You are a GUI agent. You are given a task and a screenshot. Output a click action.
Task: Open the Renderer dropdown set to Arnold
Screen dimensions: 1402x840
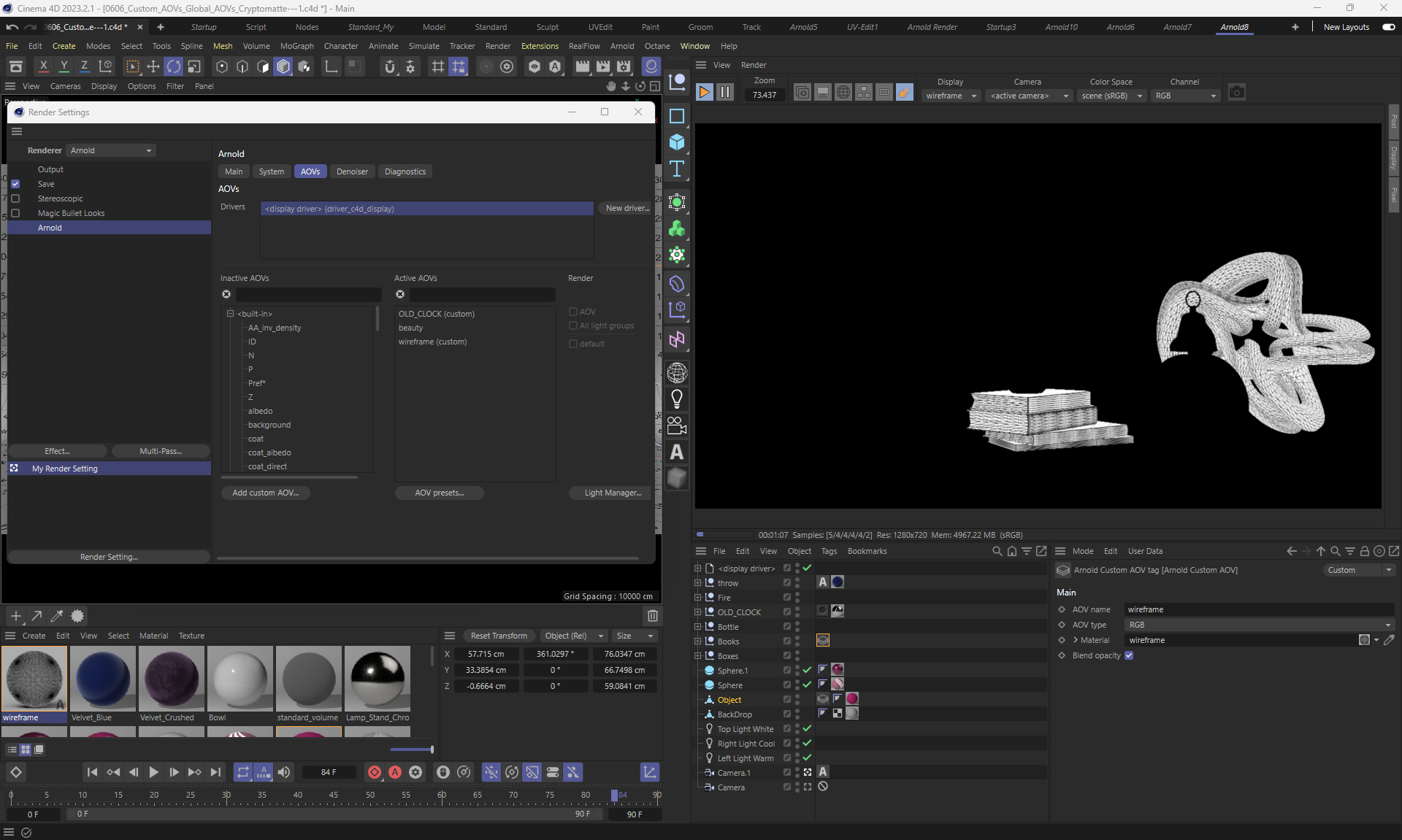pyautogui.click(x=111, y=150)
